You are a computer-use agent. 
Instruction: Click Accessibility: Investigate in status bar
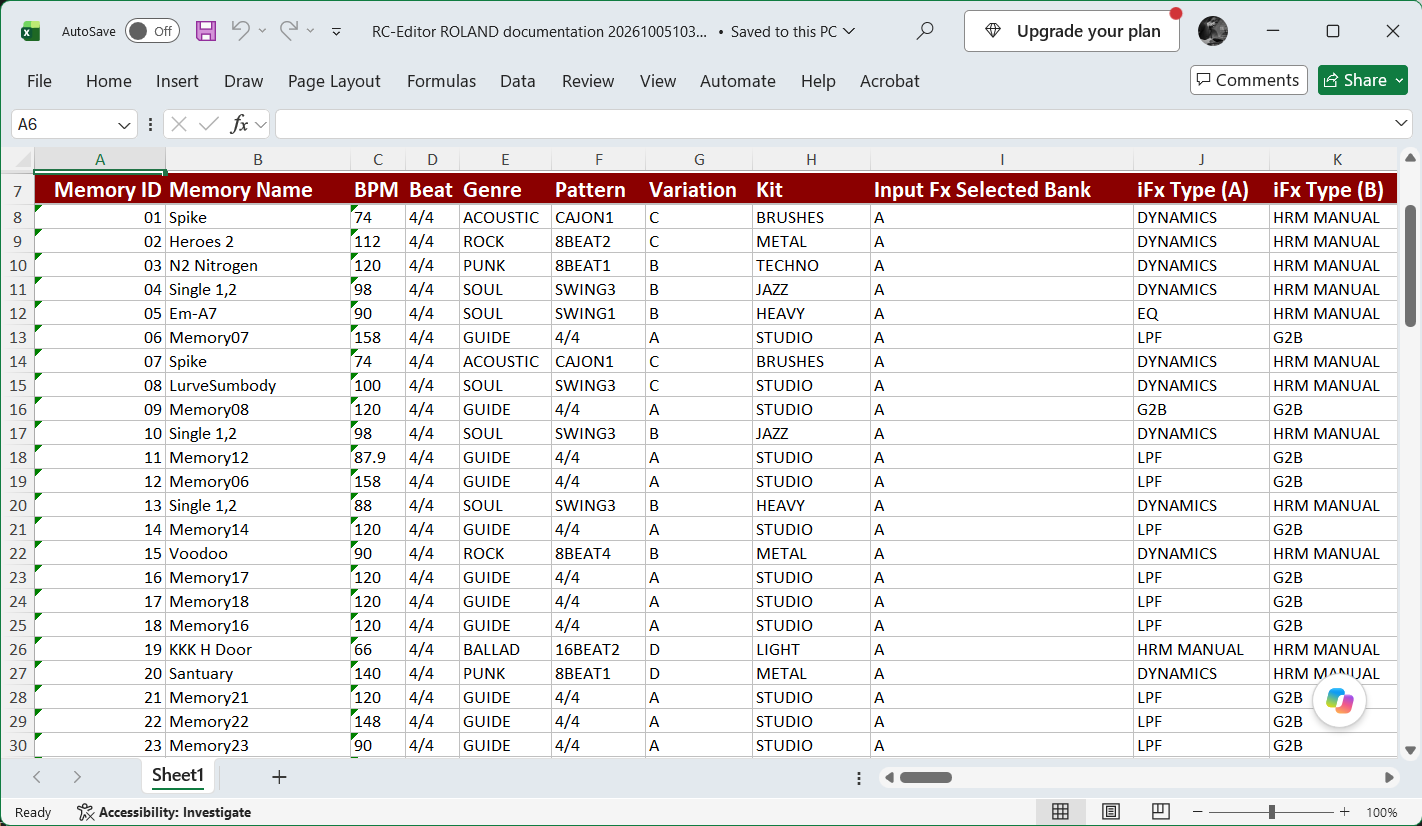tap(164, 812)
